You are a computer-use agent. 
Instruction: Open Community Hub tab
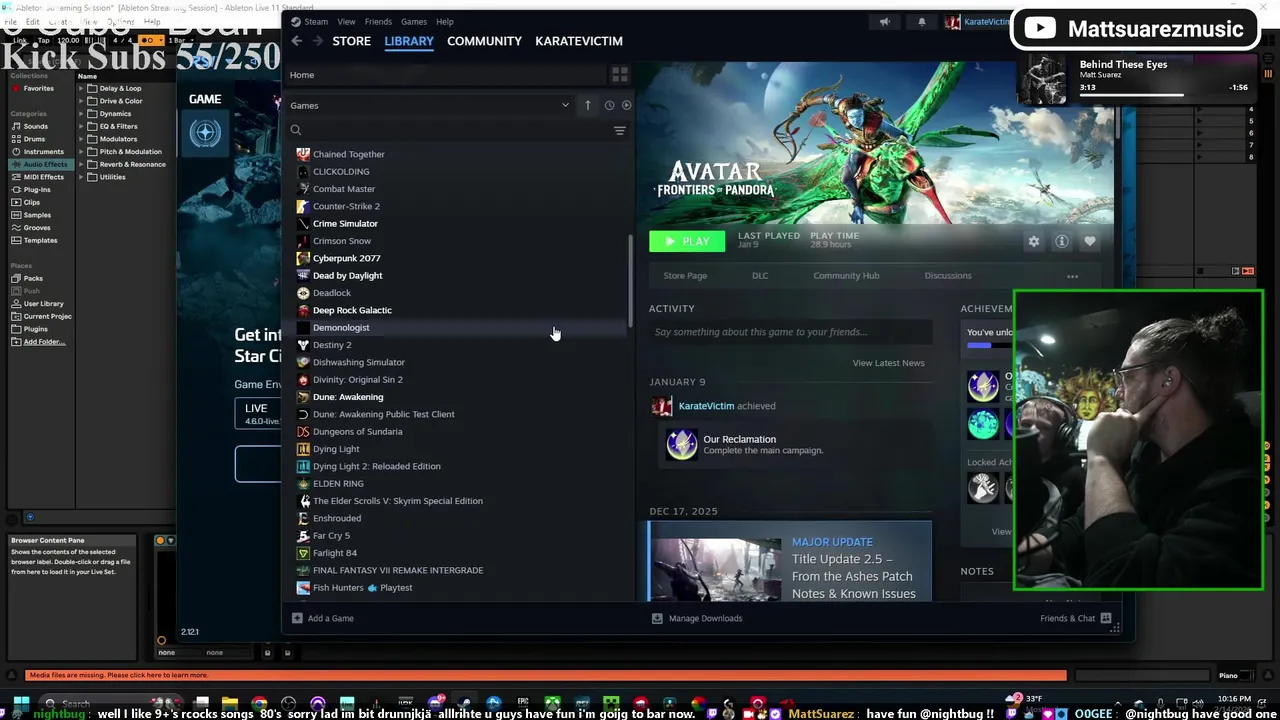846,276
